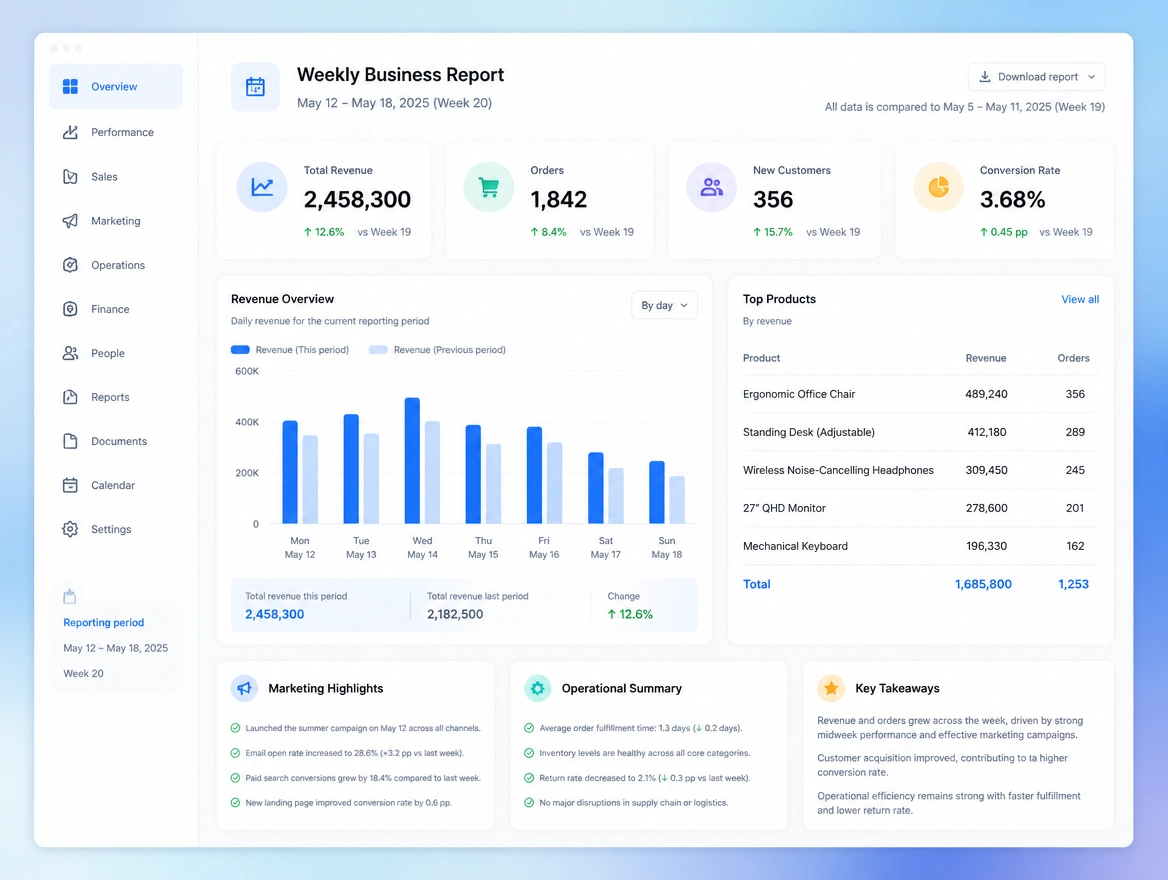Click the Orders shopping cart icon
Screen dimensions: 1168x880
489,187
